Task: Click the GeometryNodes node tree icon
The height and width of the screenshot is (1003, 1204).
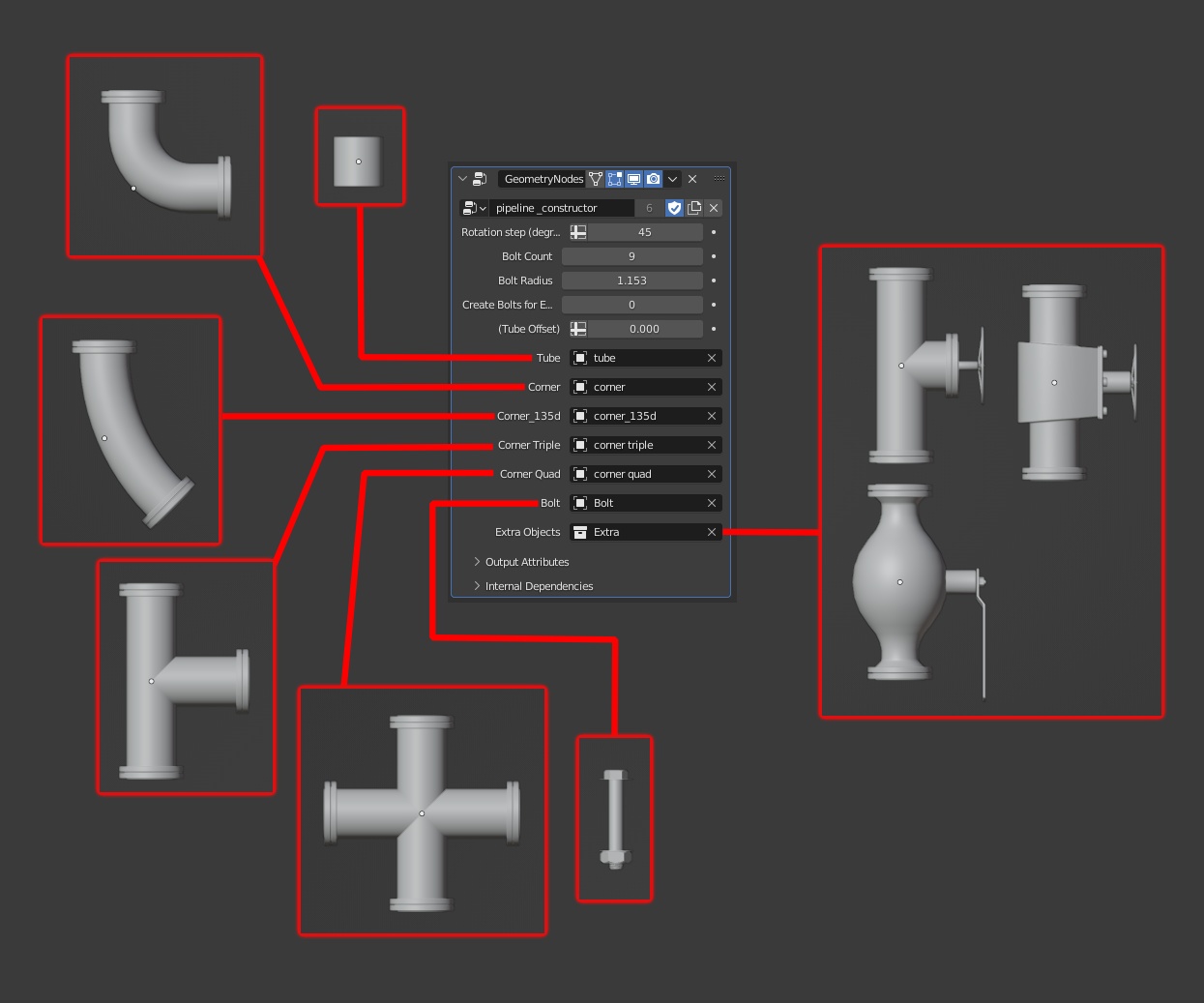Action: point(596,179)
